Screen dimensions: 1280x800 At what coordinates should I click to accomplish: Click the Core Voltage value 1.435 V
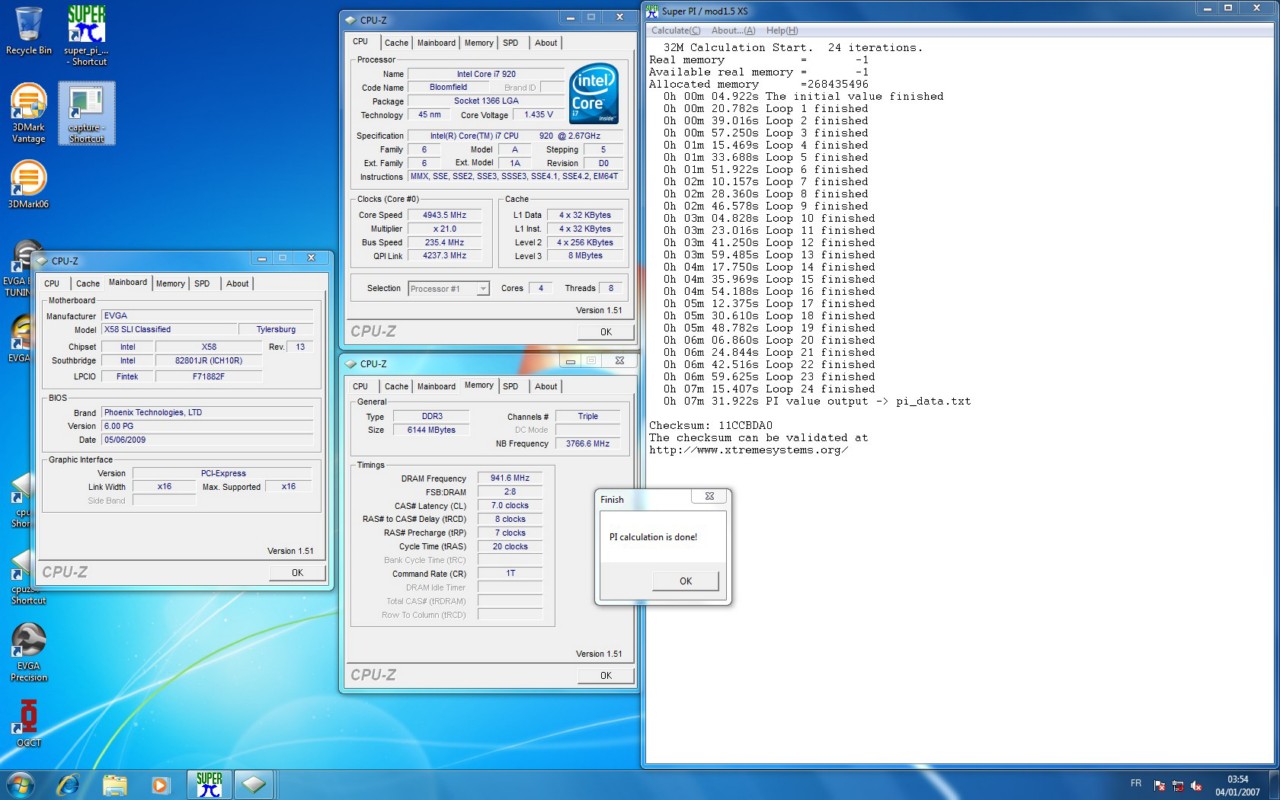click(x=539, y=115)
